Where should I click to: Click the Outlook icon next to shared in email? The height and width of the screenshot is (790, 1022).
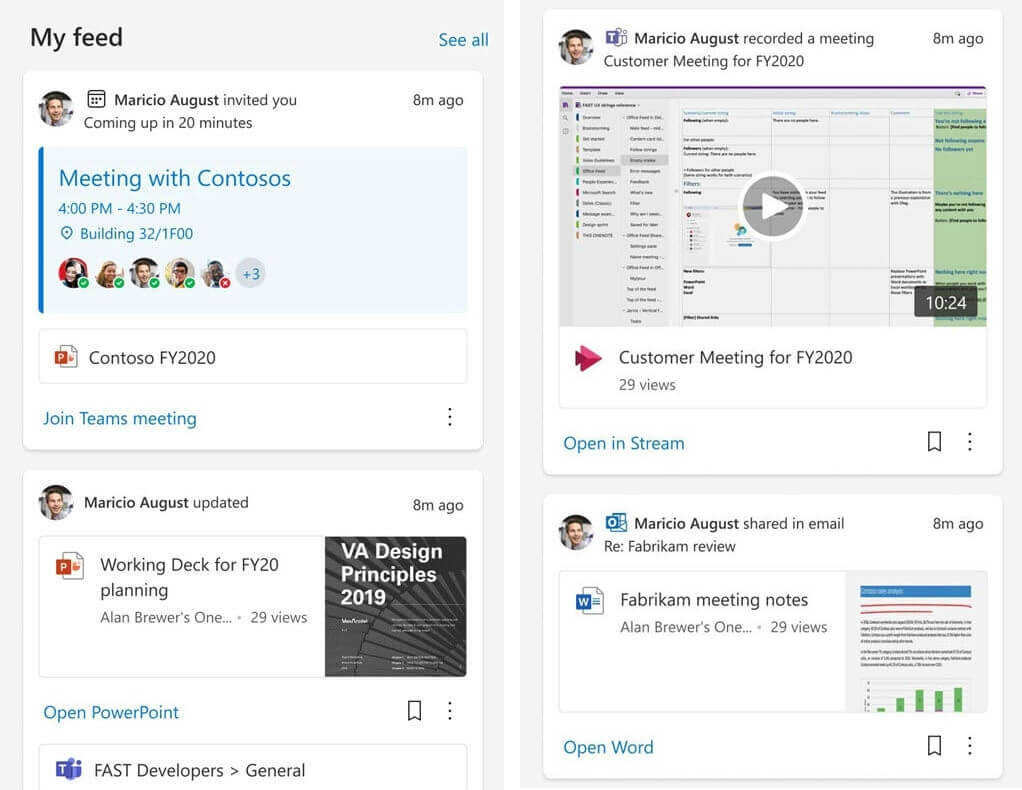[616, 522]
